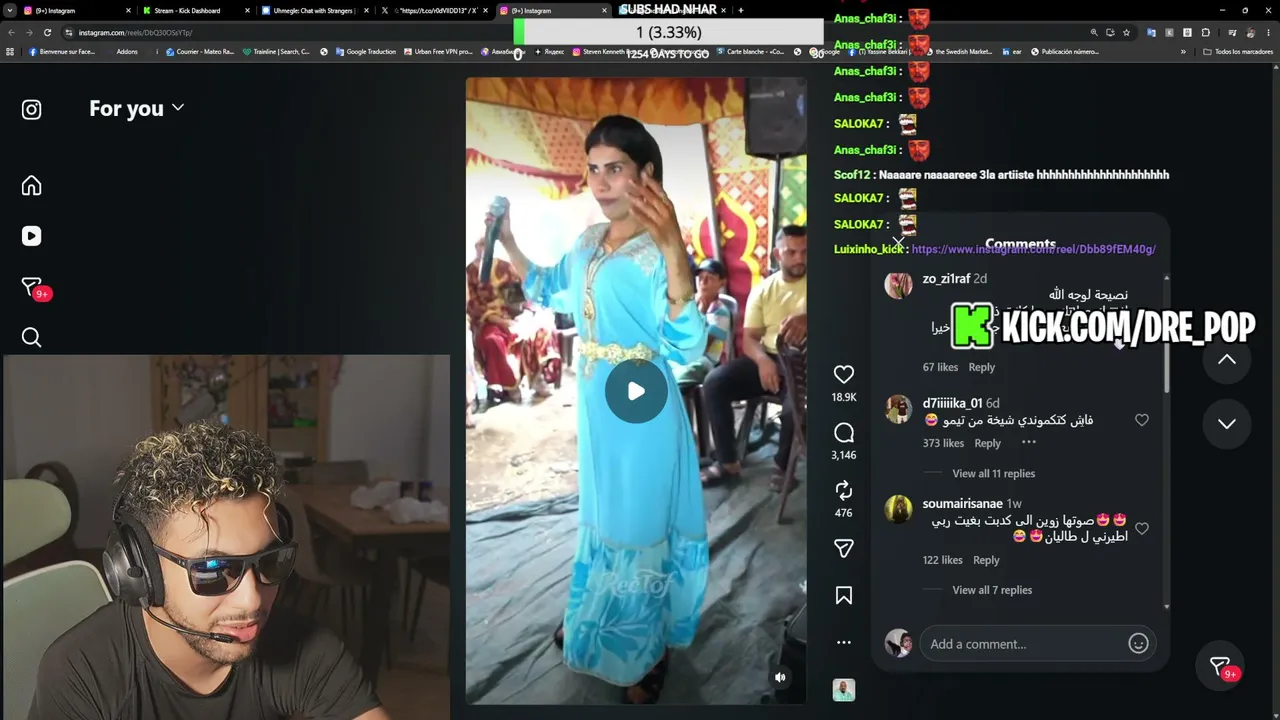Open the apps grid icon in the bookmarks bar
The image size is (1280, 720).
click(10, 52)
